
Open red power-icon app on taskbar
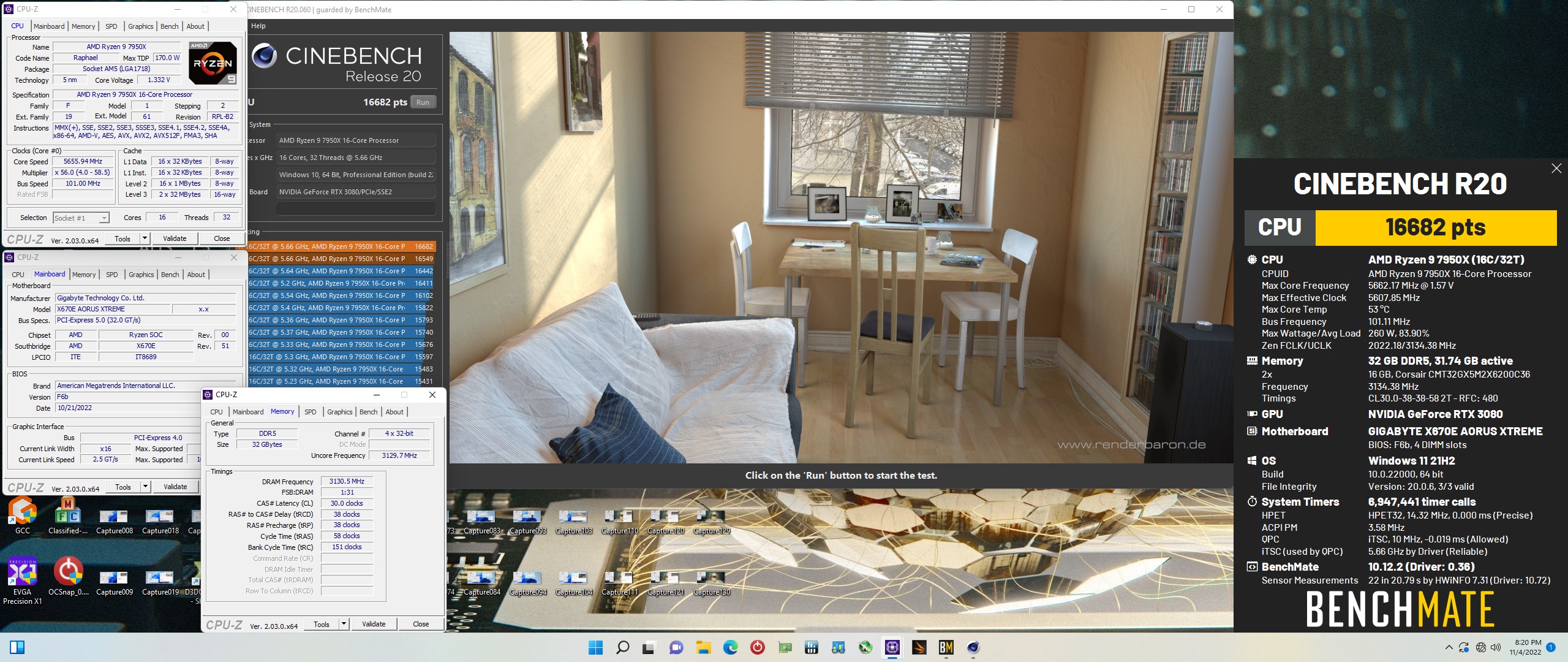click(x=758, y=647)
